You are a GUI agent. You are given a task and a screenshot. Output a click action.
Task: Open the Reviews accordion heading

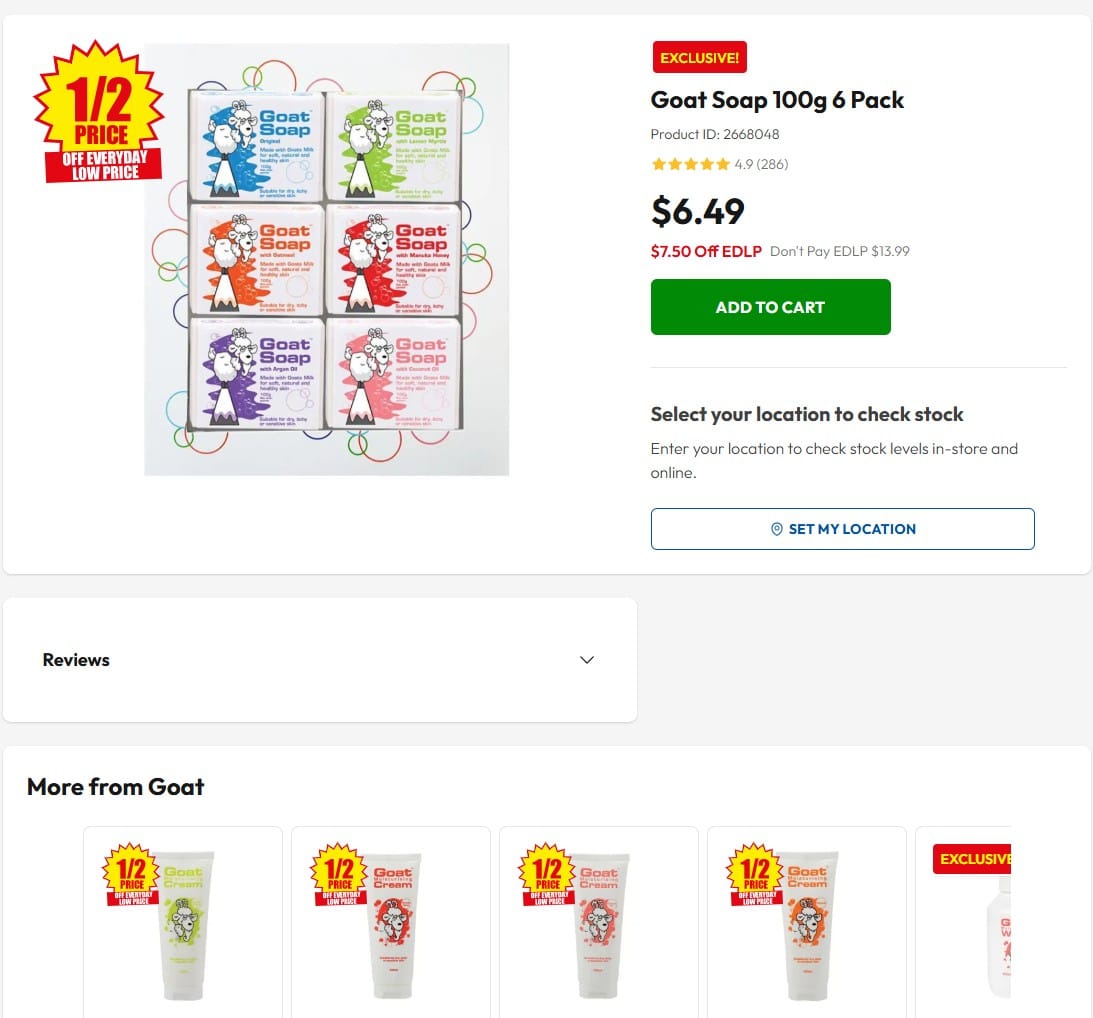(77, 660)
